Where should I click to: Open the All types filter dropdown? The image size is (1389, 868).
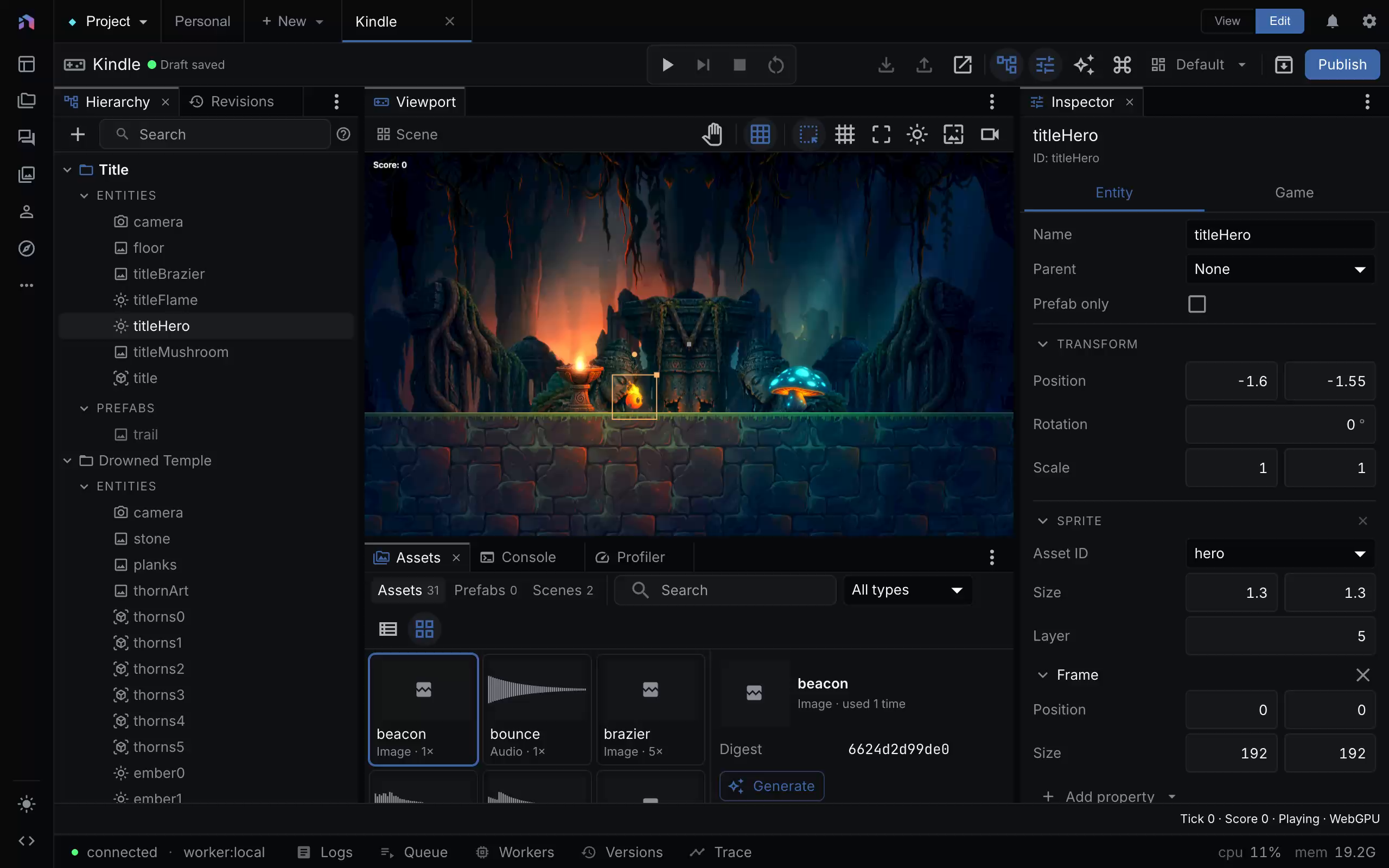tap(907, 590)
